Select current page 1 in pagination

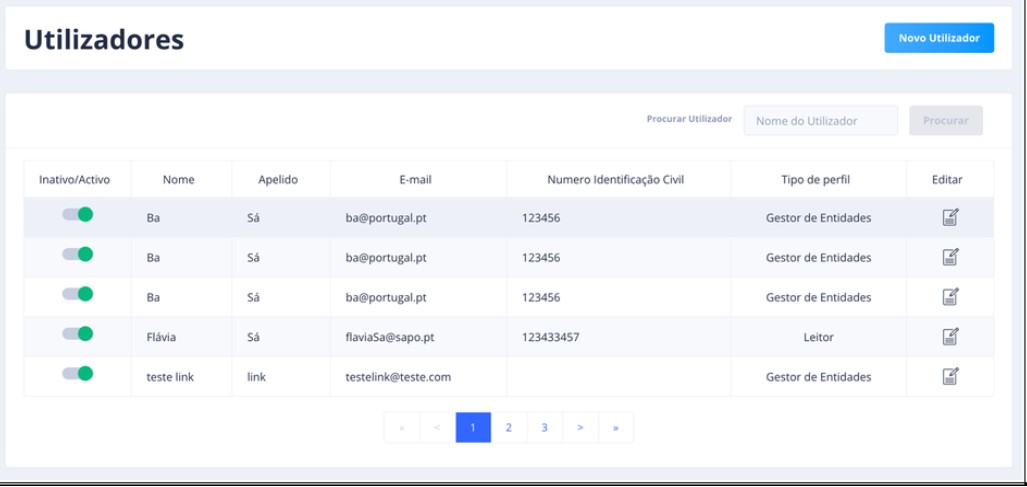click(x=473, y=428)
